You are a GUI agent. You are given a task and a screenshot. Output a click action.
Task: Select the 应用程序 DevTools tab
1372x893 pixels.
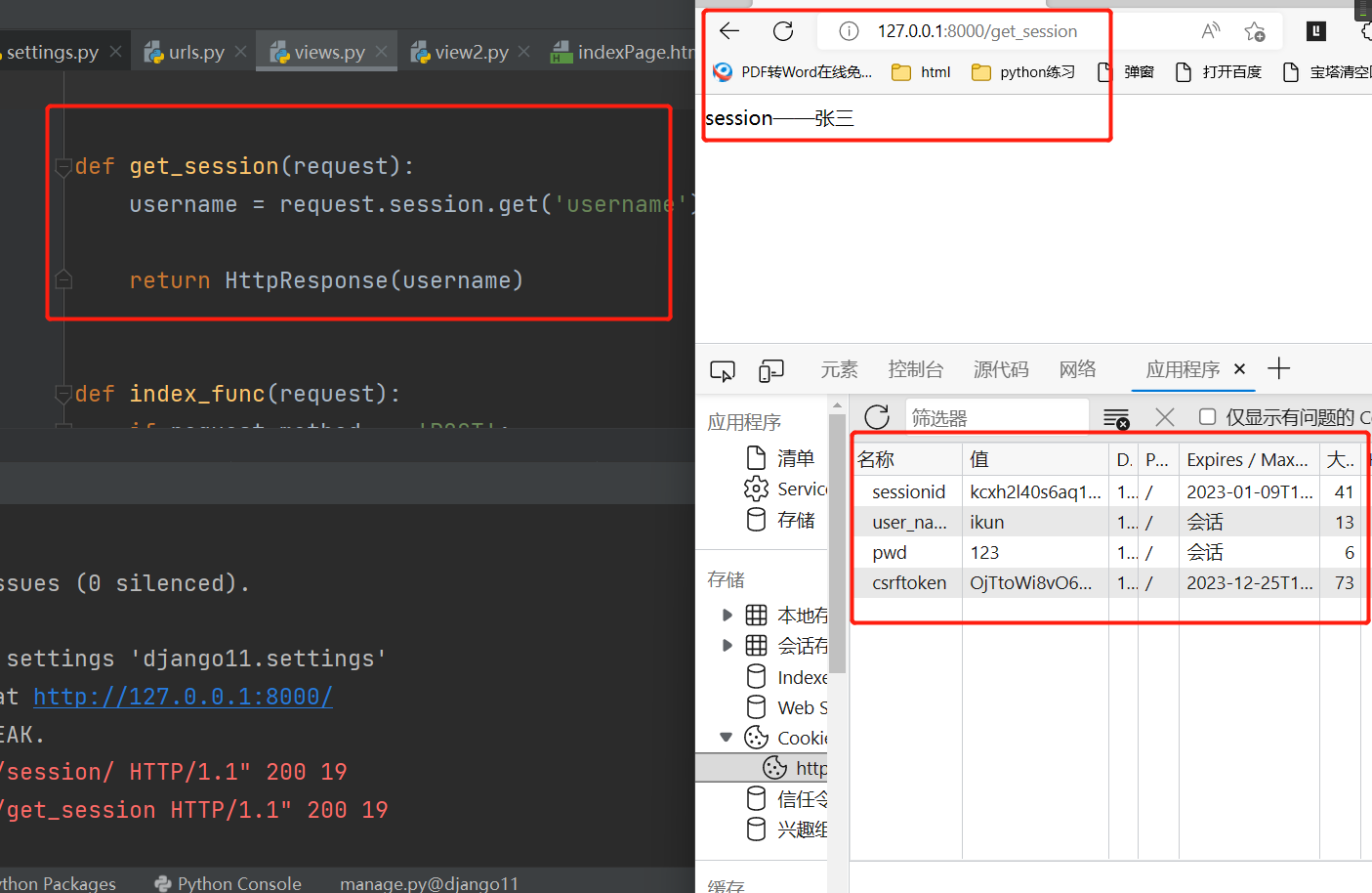point(1183,369)
